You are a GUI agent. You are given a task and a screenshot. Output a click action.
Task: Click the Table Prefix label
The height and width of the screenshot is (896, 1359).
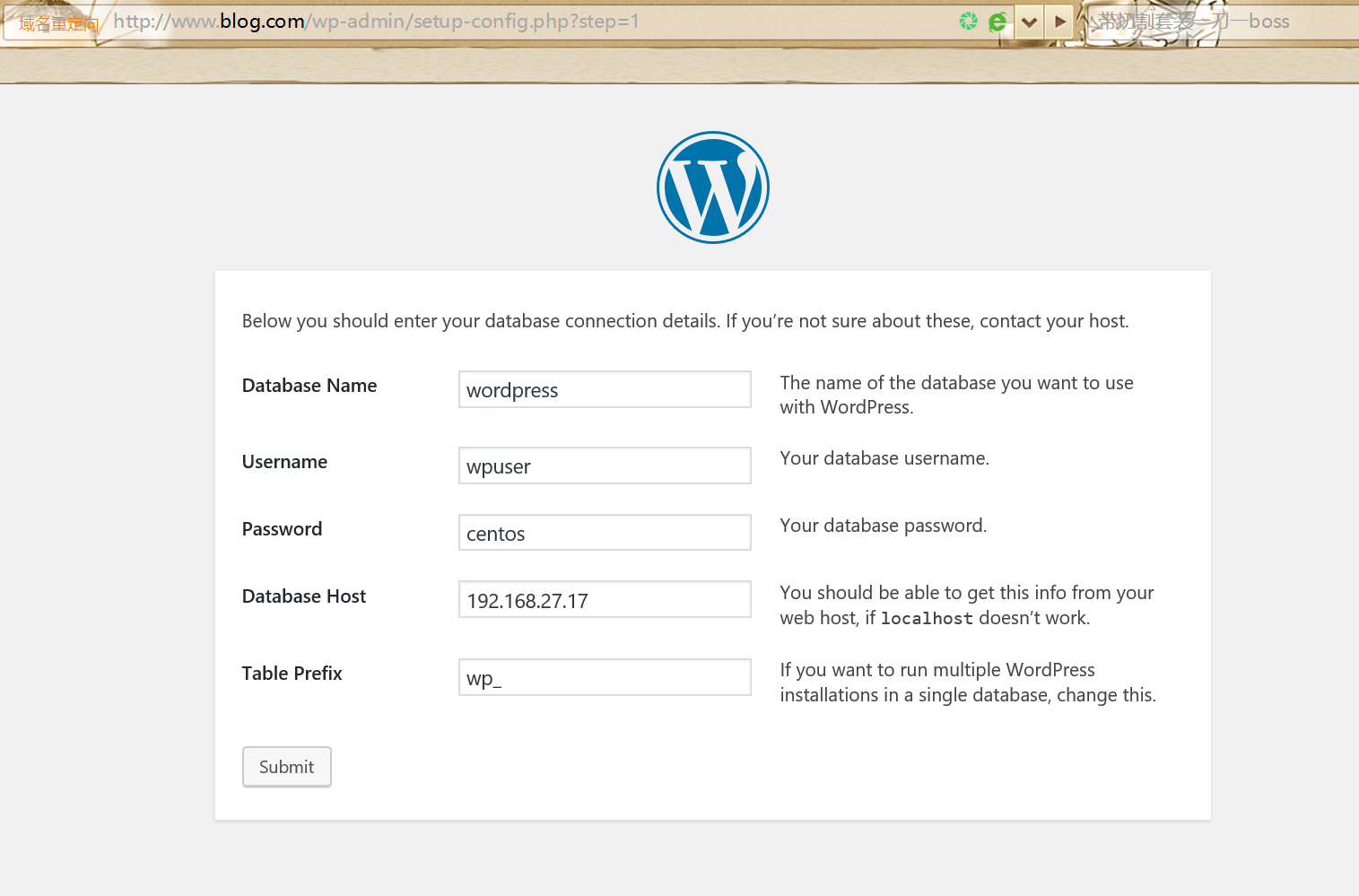click(292, 674)
